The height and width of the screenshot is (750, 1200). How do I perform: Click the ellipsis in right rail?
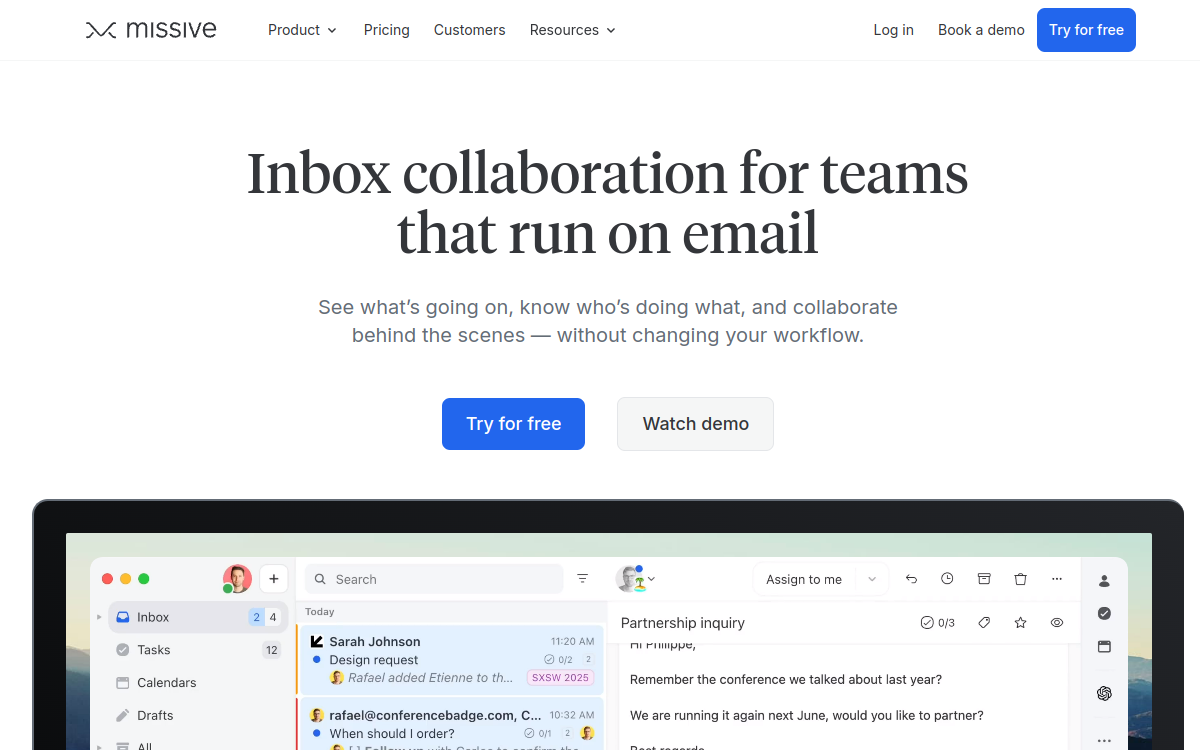[x=1104, y=741]
